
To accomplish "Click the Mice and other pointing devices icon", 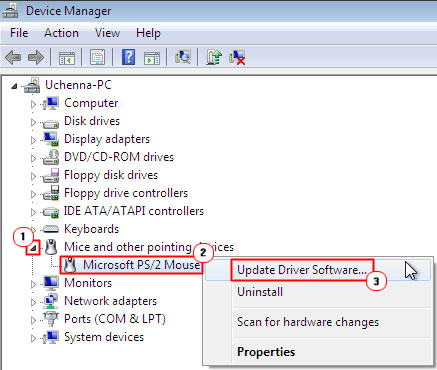I will 51,247.
